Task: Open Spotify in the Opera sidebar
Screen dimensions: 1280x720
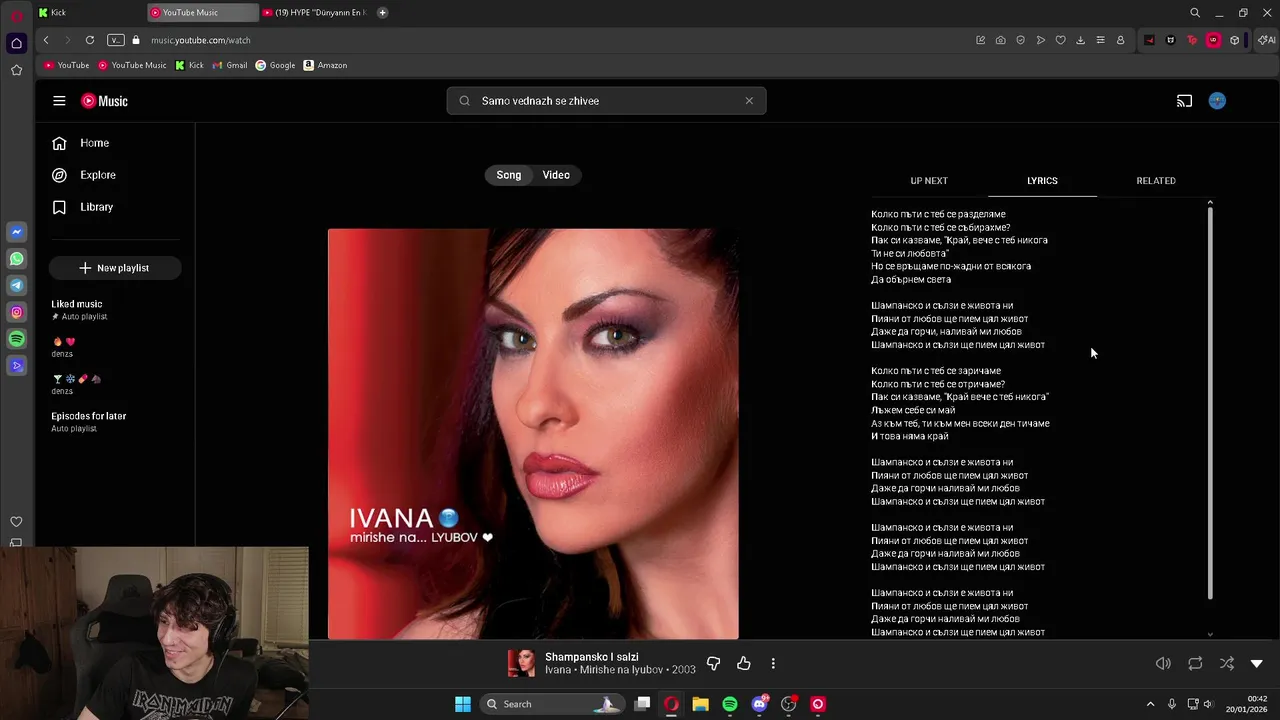Action: 16,340
